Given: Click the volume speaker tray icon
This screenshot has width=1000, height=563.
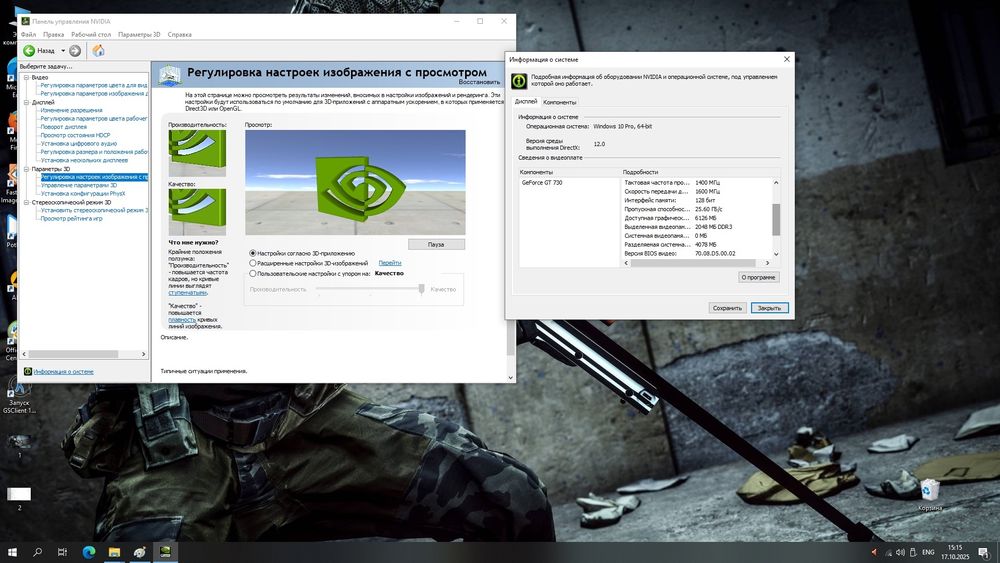Looking at the screenshot, I should click(900, 552).
